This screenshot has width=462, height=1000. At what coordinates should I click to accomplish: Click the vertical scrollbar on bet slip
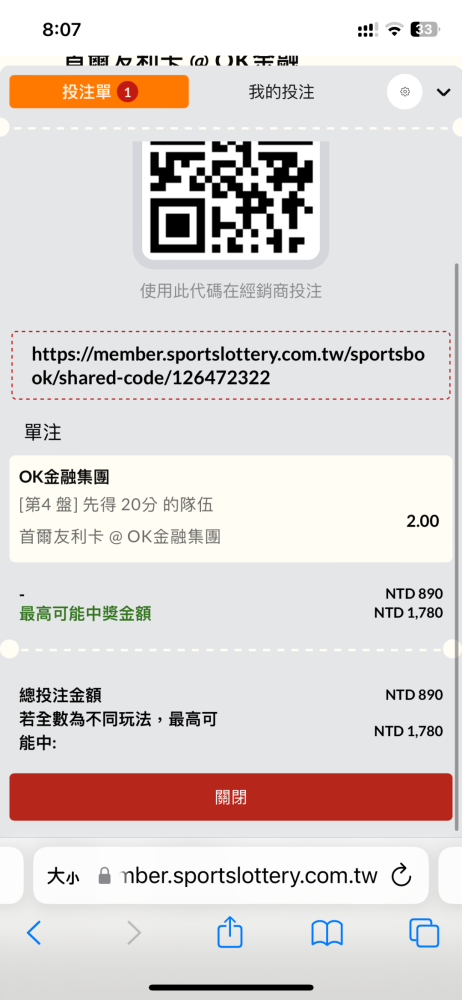point(456,545)
